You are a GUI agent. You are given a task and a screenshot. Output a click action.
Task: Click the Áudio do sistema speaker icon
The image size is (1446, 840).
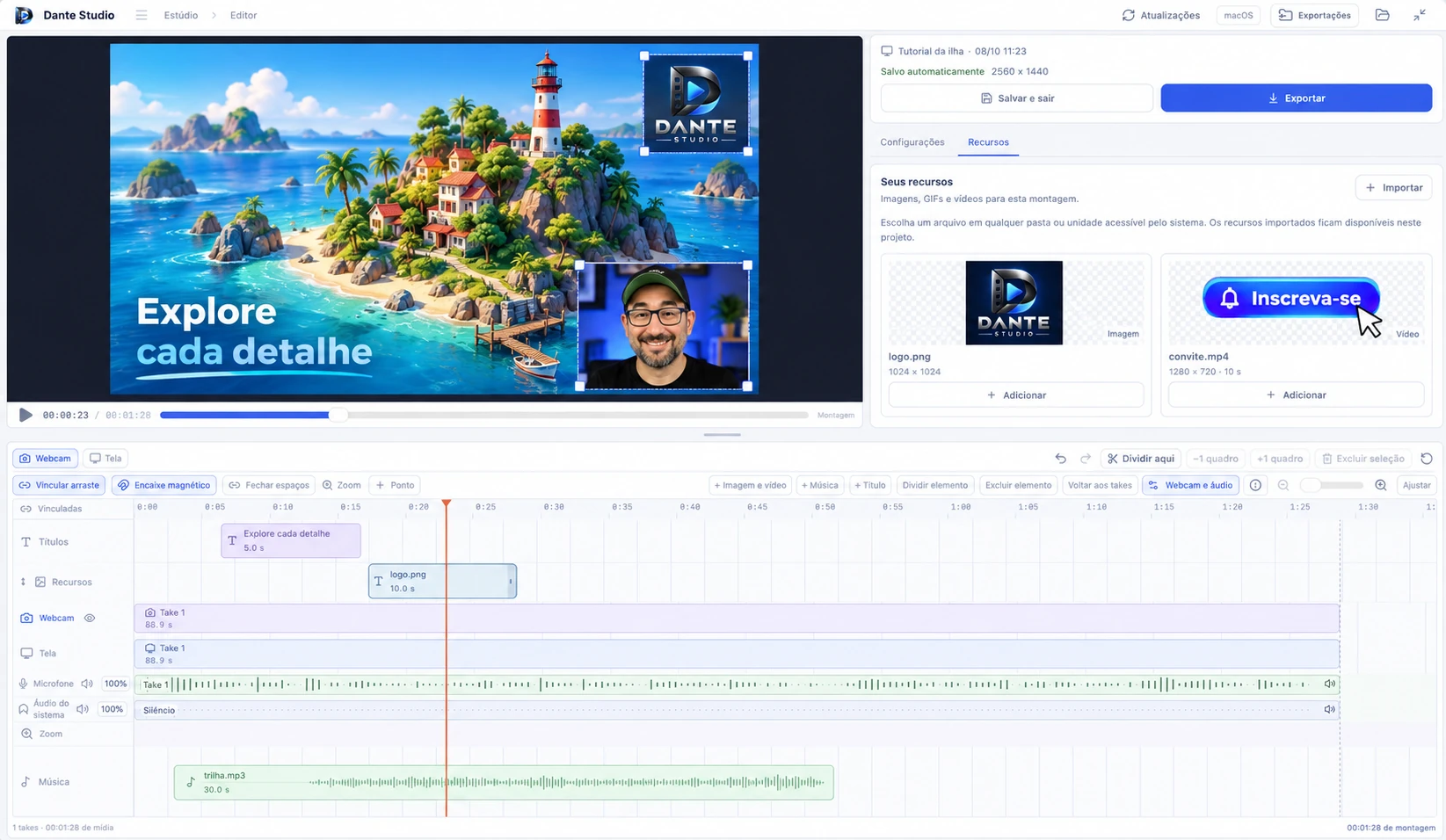(82, 709)
